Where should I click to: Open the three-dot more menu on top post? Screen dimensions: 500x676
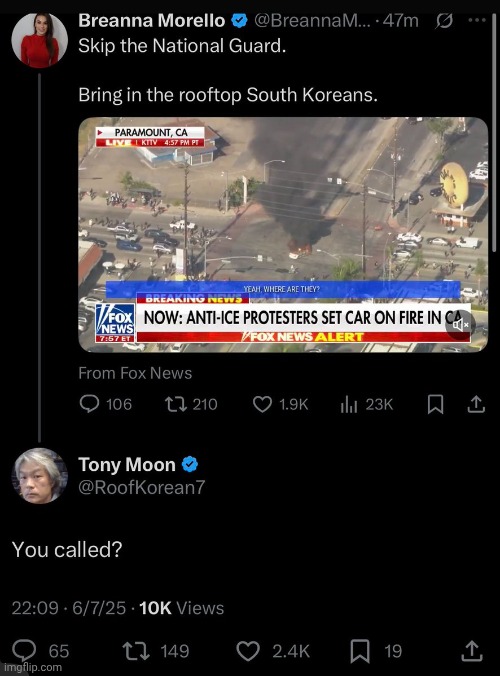click(x=477, y=20)
